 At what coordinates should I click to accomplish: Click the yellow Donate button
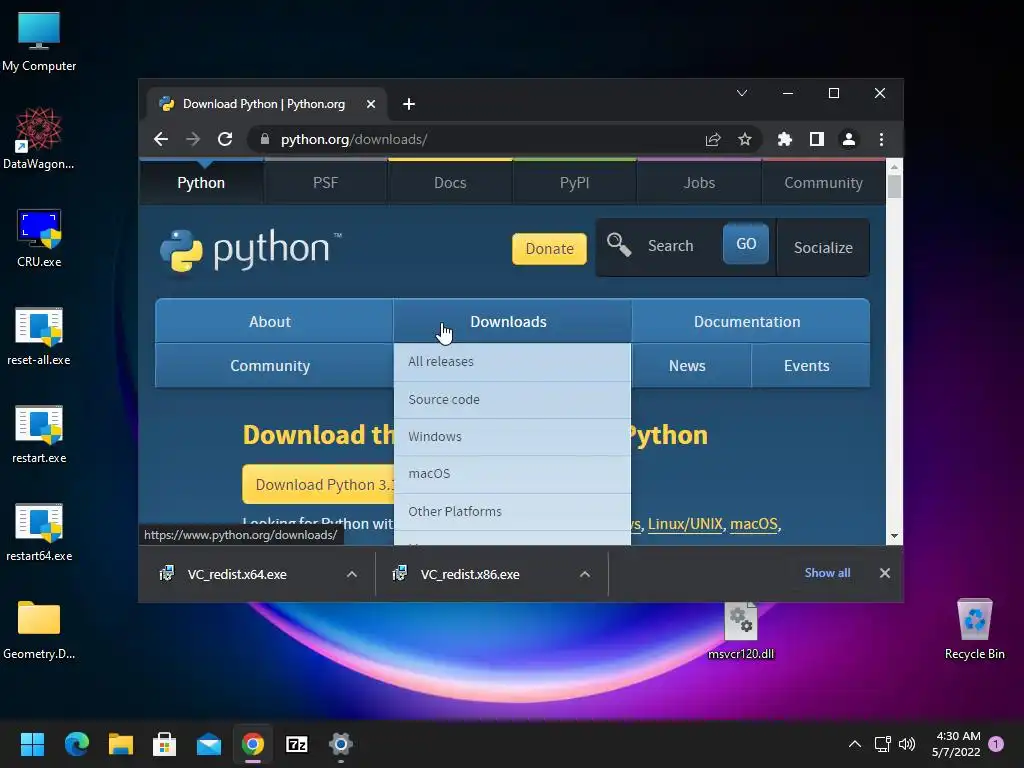[x=549, y=249]
